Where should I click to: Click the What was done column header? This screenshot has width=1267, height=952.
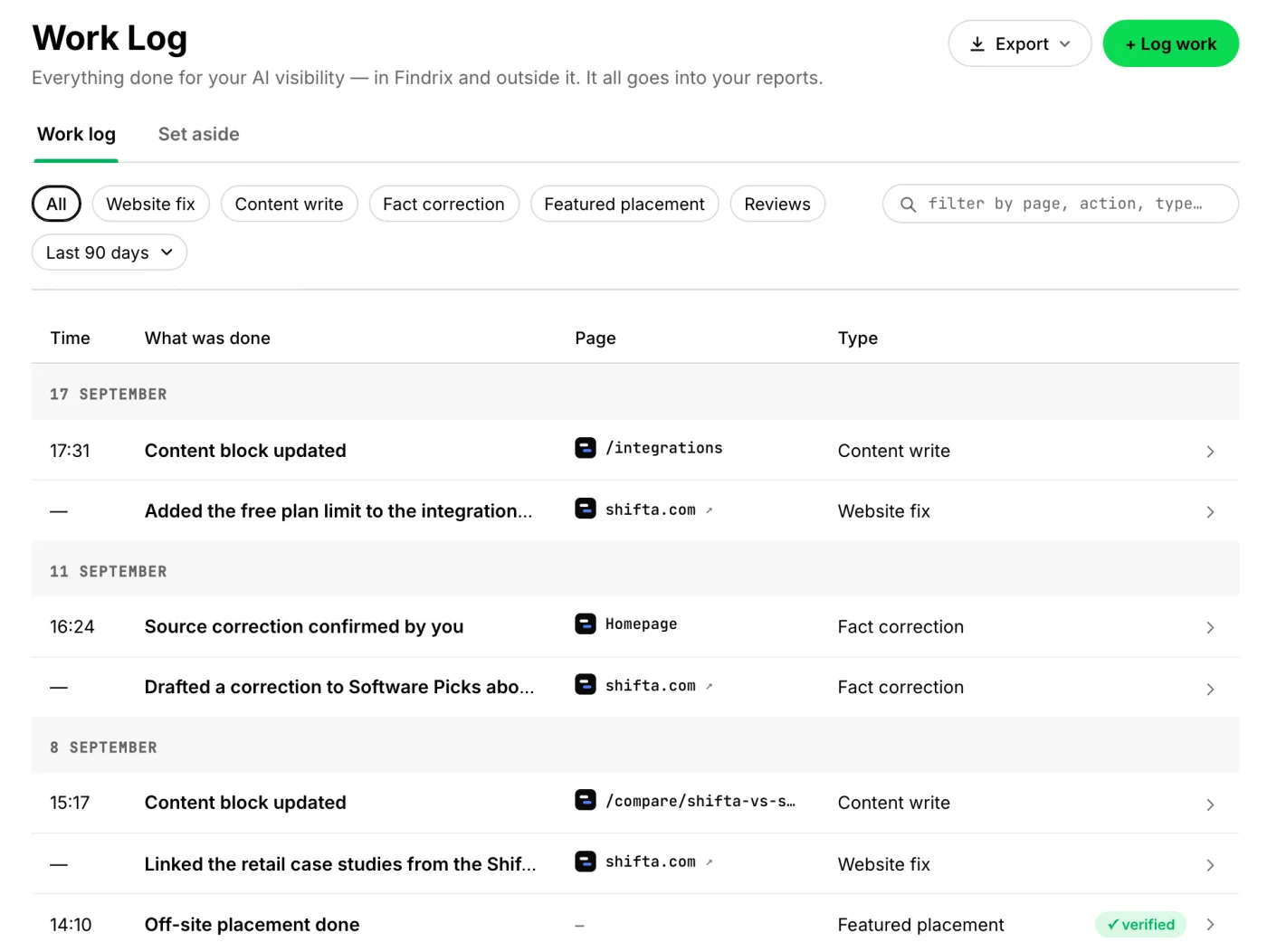(207, 338)
